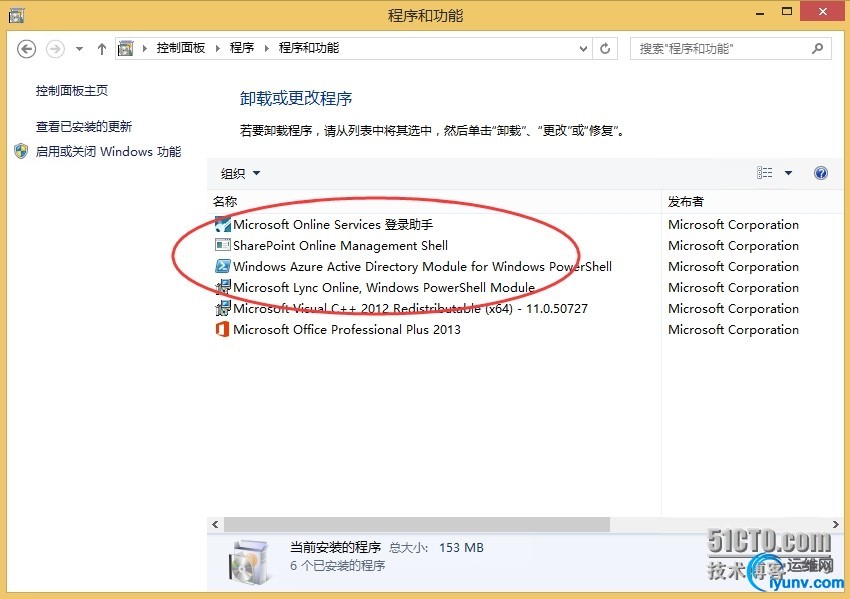Open the 控制面板主页 link

coord(72,91)
